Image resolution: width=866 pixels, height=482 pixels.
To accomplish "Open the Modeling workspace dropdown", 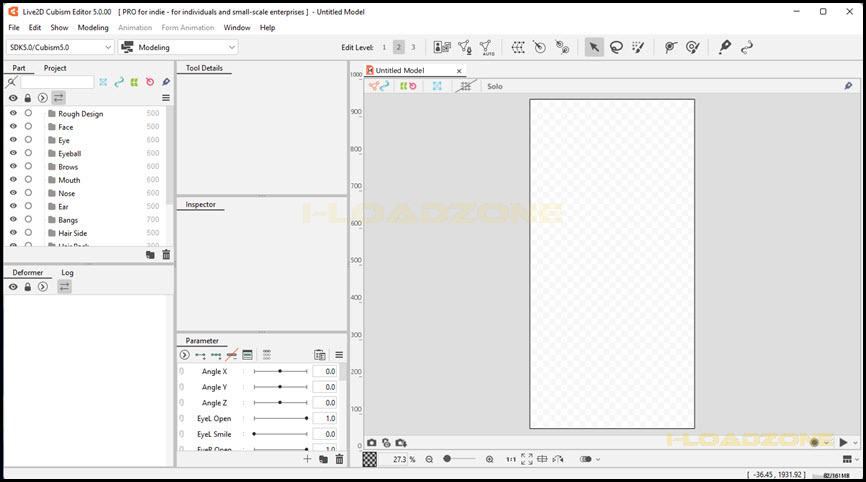I will [x=178, y=47].
